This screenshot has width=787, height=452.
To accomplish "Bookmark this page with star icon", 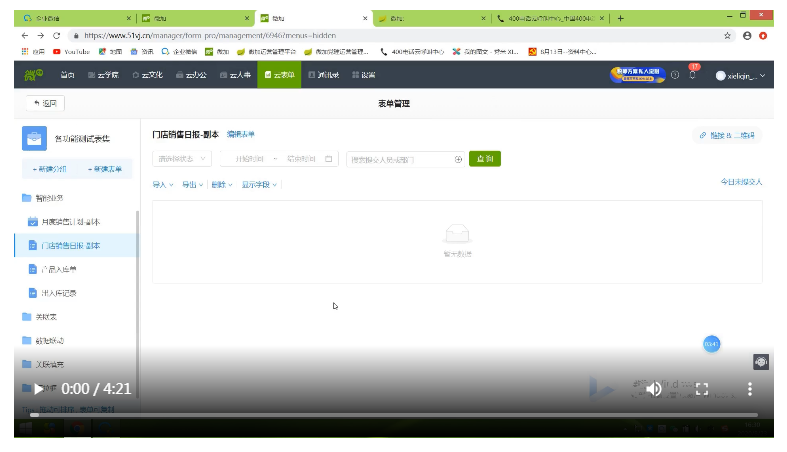I will [x=727, y=34].
